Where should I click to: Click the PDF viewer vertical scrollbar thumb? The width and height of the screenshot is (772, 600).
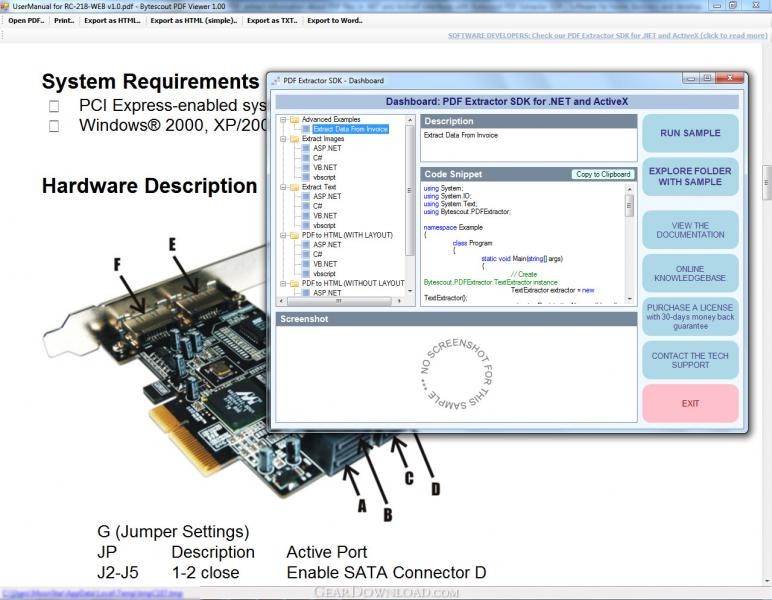767,183
